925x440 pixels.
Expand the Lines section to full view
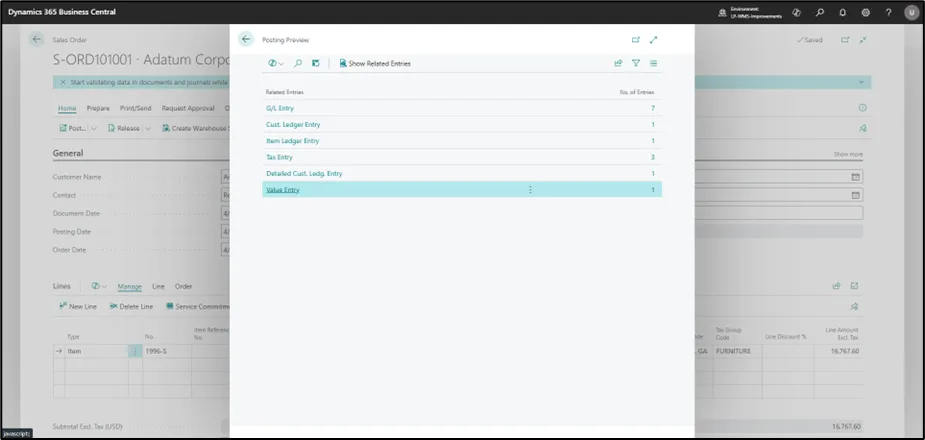click(854, 286)
